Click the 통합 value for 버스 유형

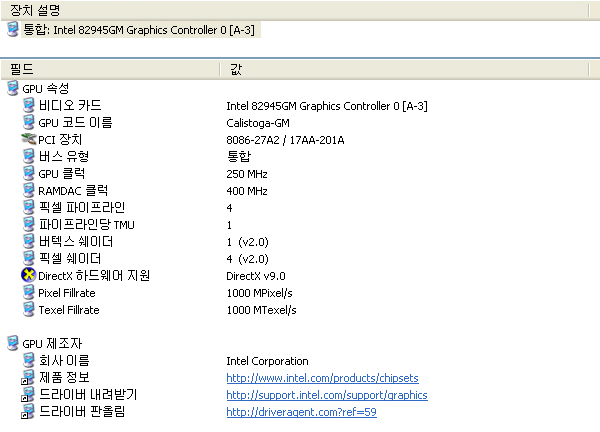[x=239, y=156]
